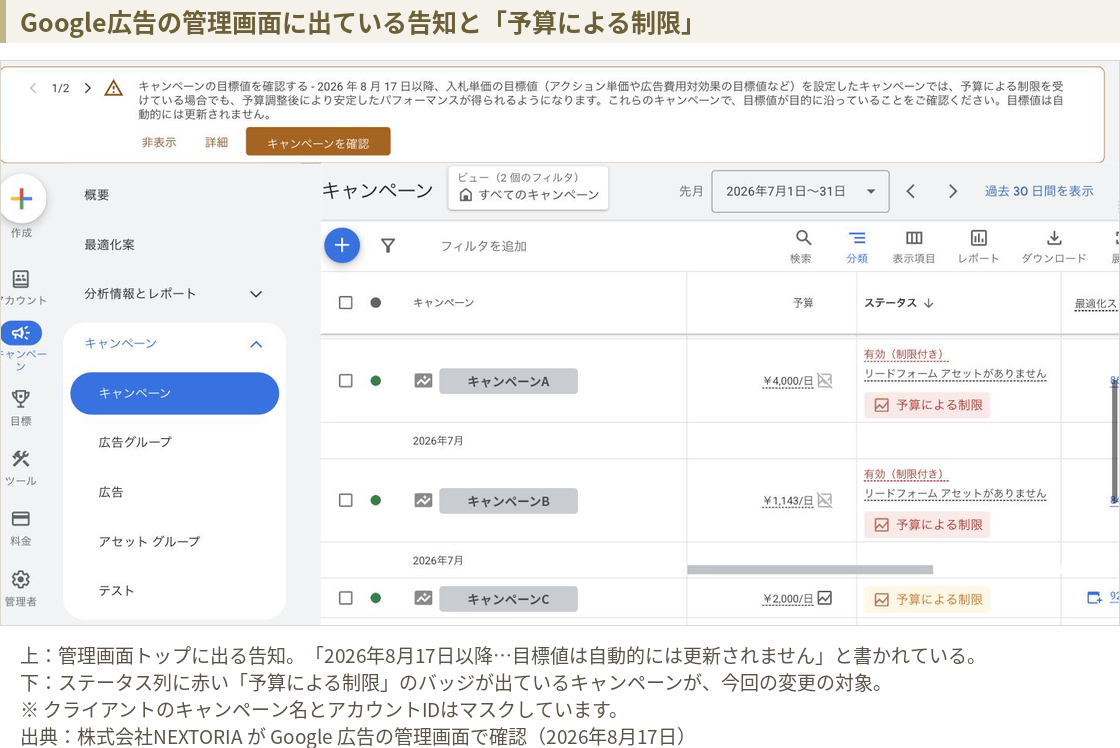The width and height of the screenshot is (1120, 748).
Task: Select the highlighted キャンペーン nav item
Action: coord(174,393)
